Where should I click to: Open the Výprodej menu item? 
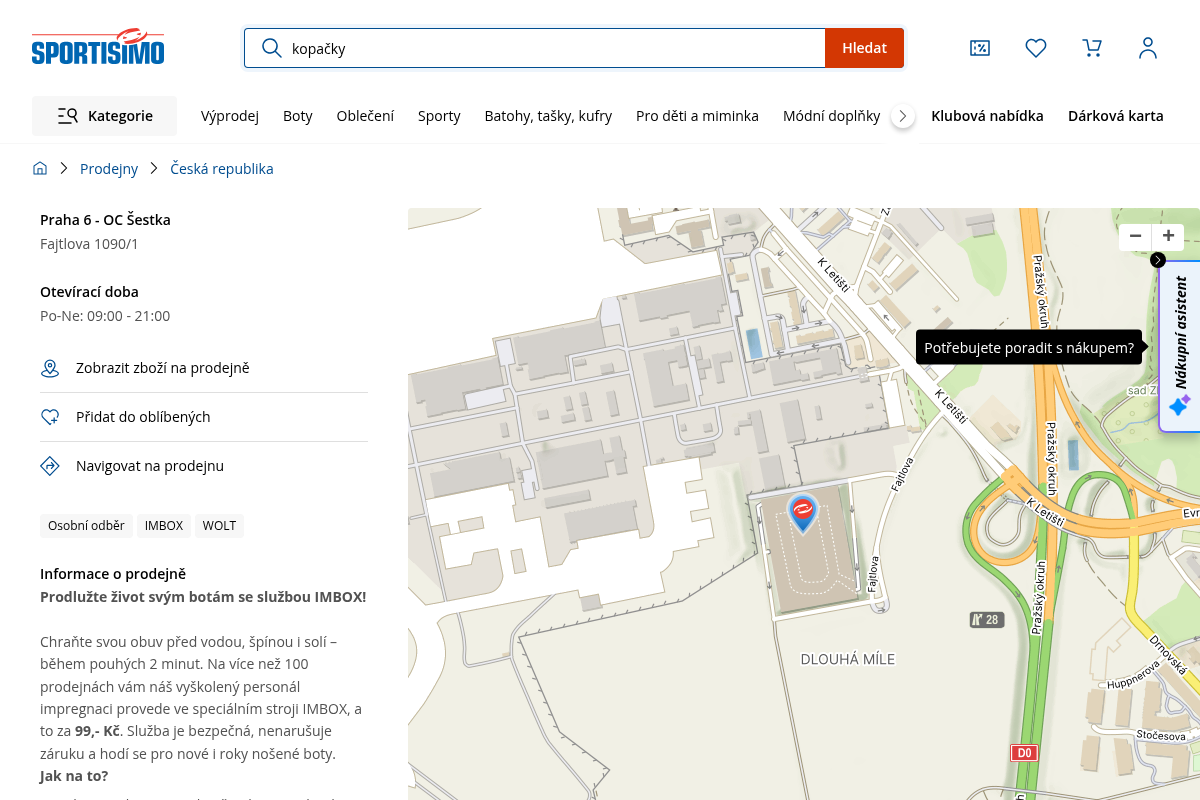[230, 116]
